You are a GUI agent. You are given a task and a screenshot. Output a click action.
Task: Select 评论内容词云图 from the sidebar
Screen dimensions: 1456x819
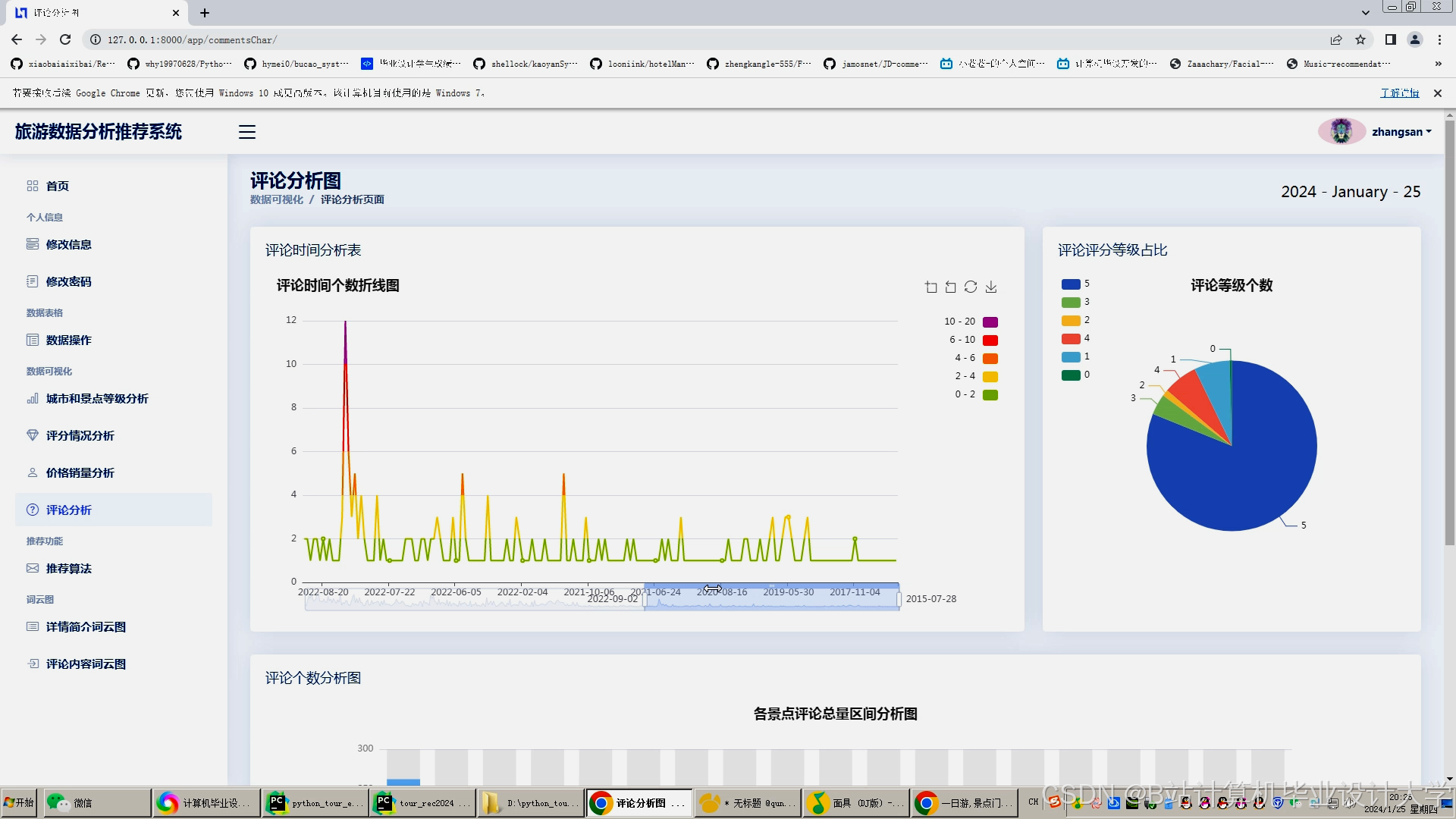pyautogui.click(x=86, y=664)
